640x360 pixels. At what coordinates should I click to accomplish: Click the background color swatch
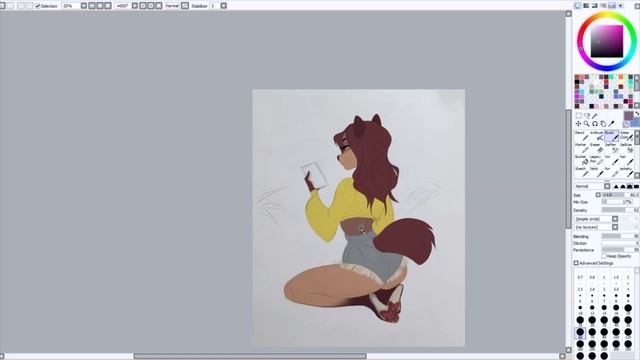636,122
